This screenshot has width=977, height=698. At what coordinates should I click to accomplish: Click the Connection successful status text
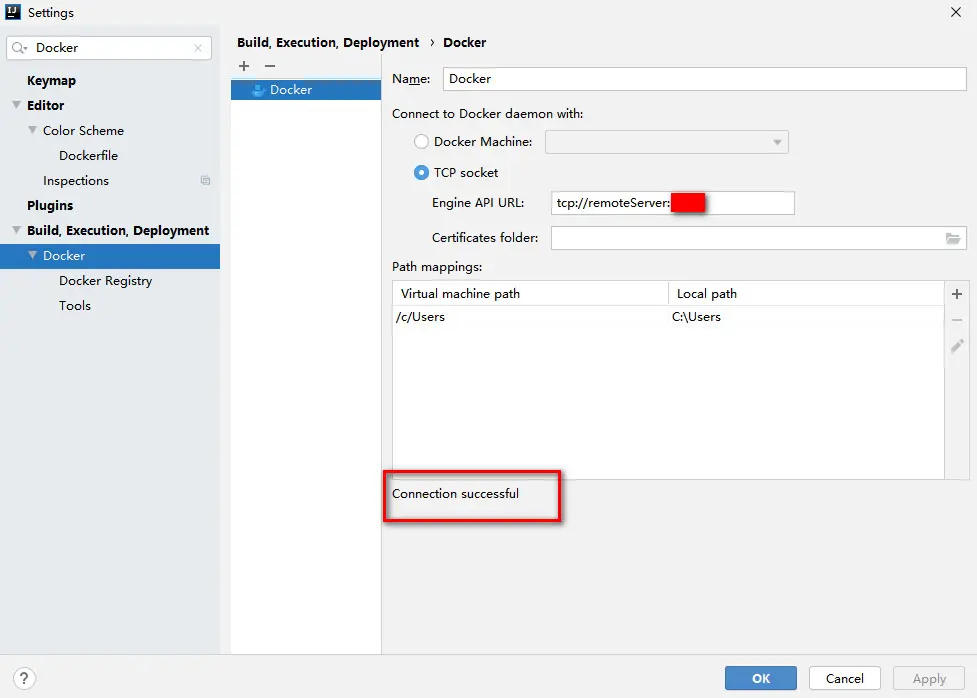pyautogui.click(x=455, y=494)
